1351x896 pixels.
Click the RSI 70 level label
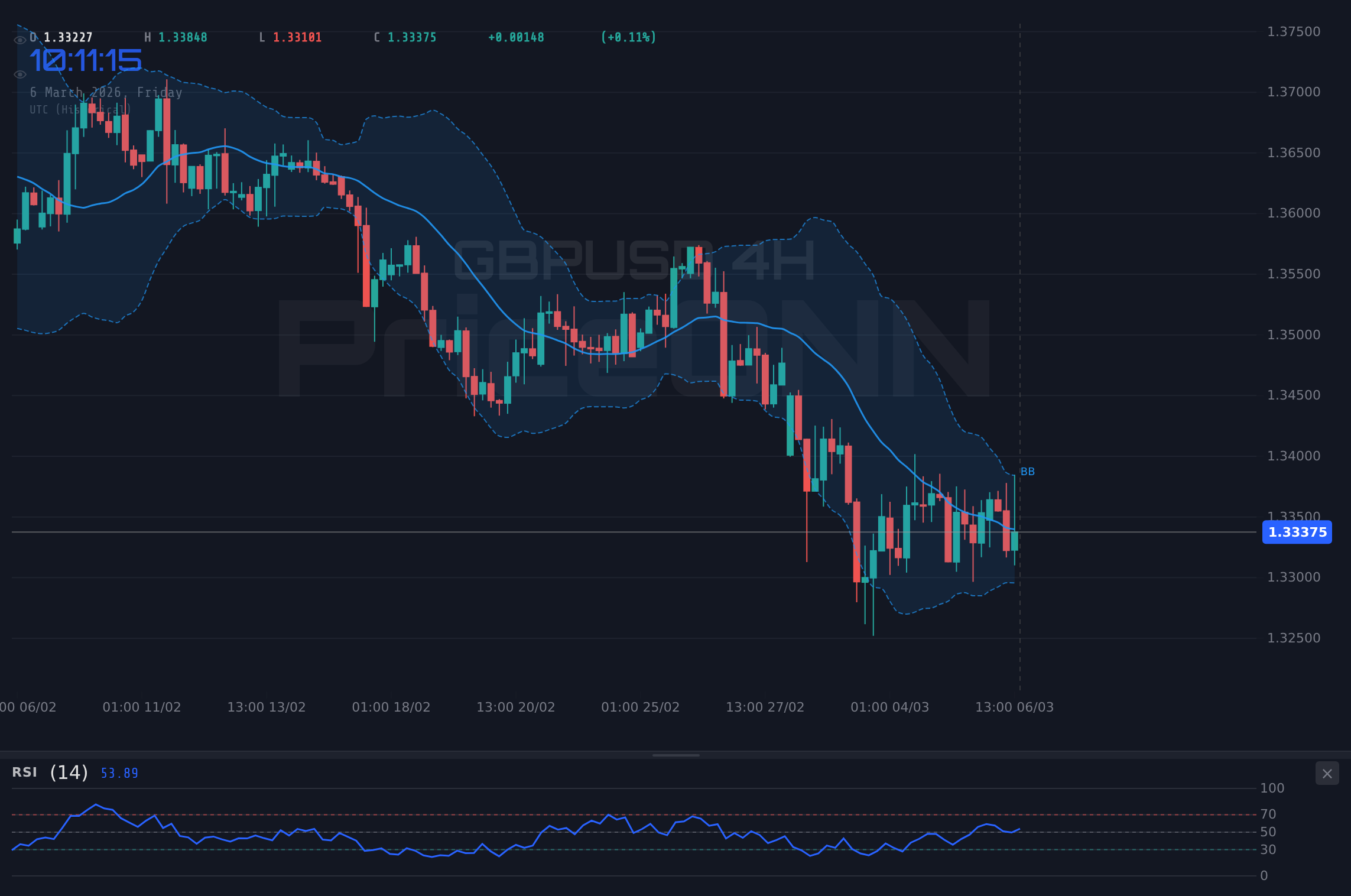tap(1268, 814)
